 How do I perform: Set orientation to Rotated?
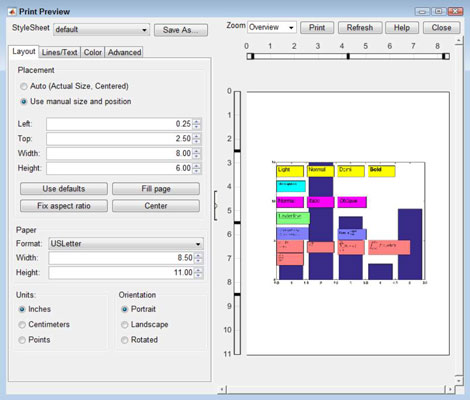[x=139, y=340]
